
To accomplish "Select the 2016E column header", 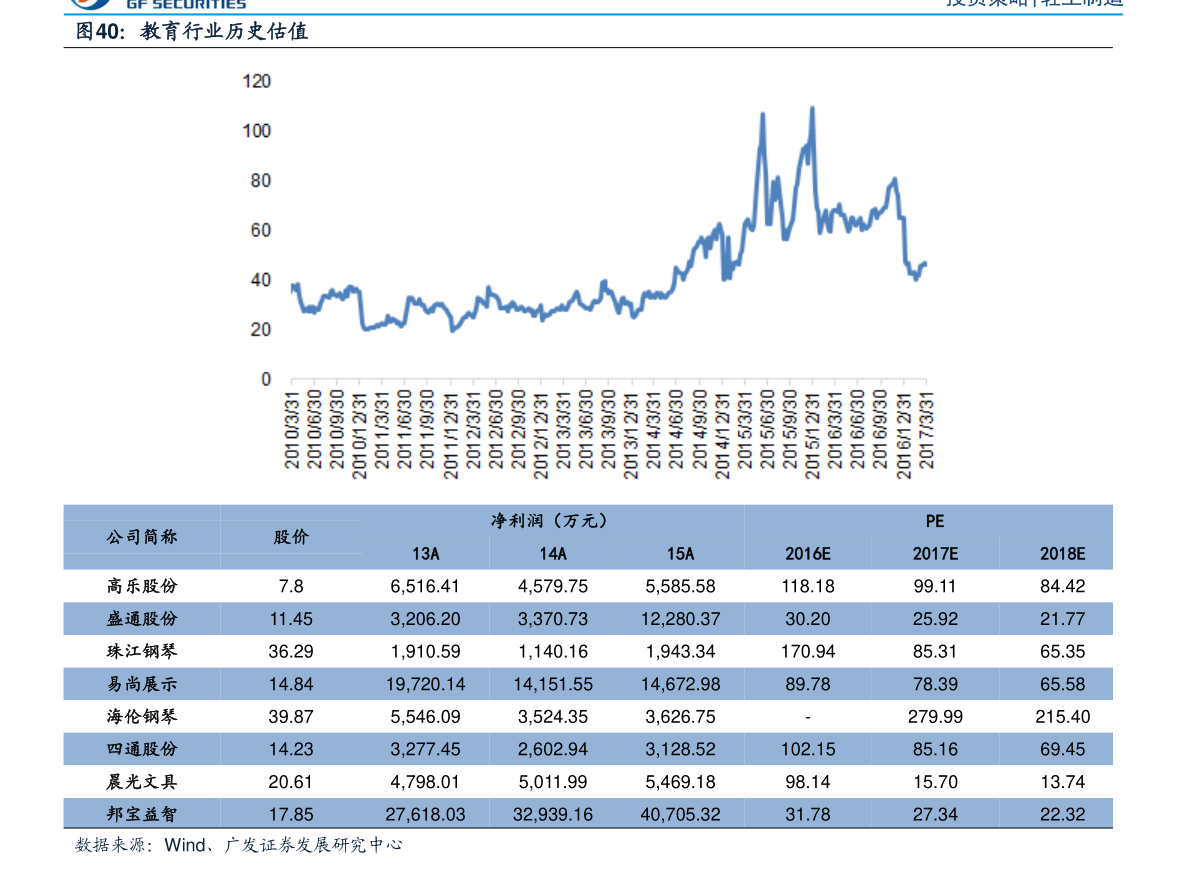I will 807,554.
